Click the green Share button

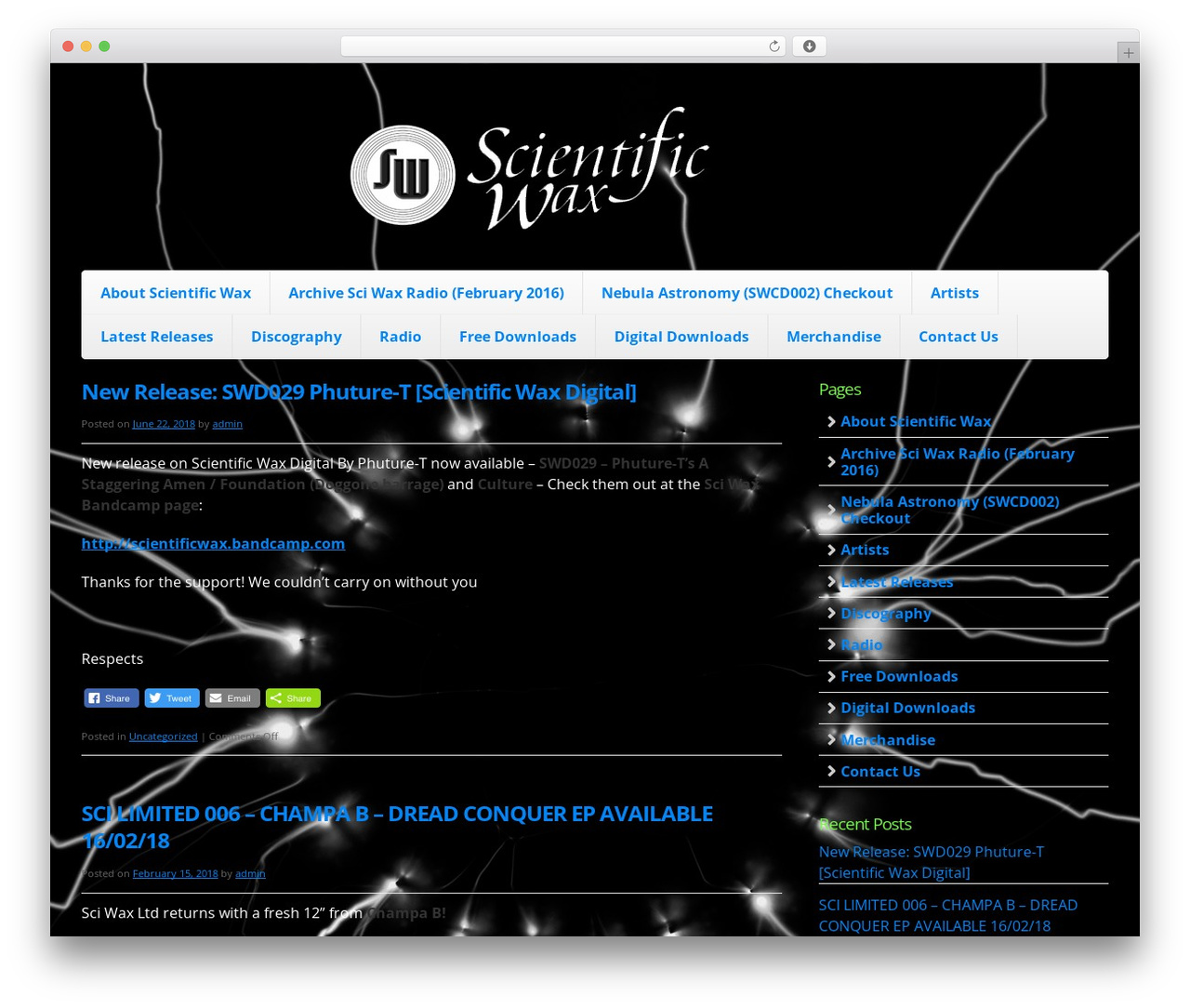(293, 698)
